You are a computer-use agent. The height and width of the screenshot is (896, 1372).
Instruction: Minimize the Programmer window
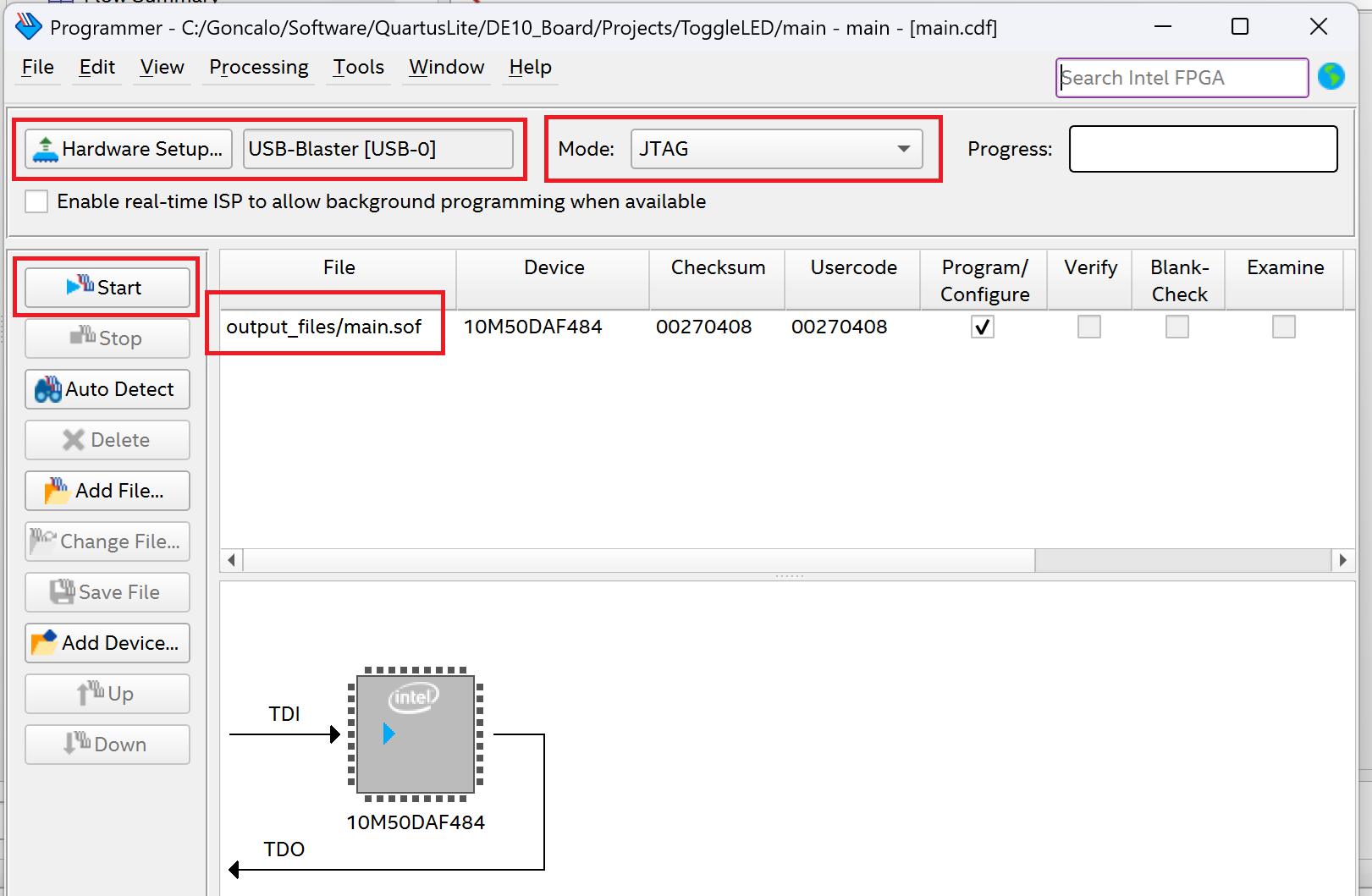pyautogui.click(x=1163, y=27)
